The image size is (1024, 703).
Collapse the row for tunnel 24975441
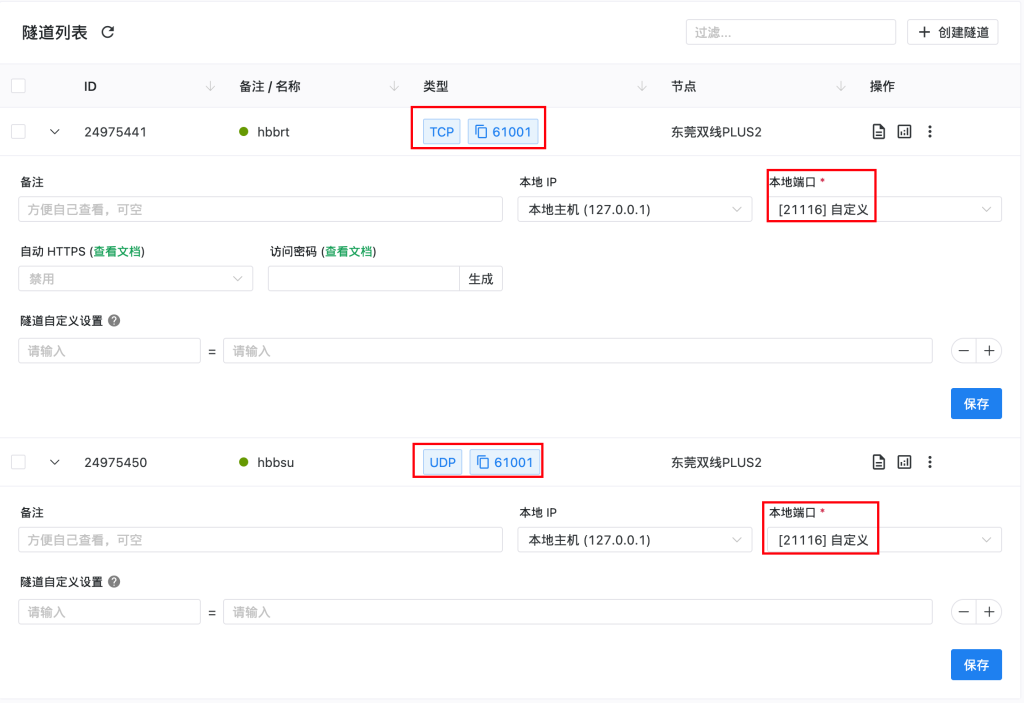55,131
